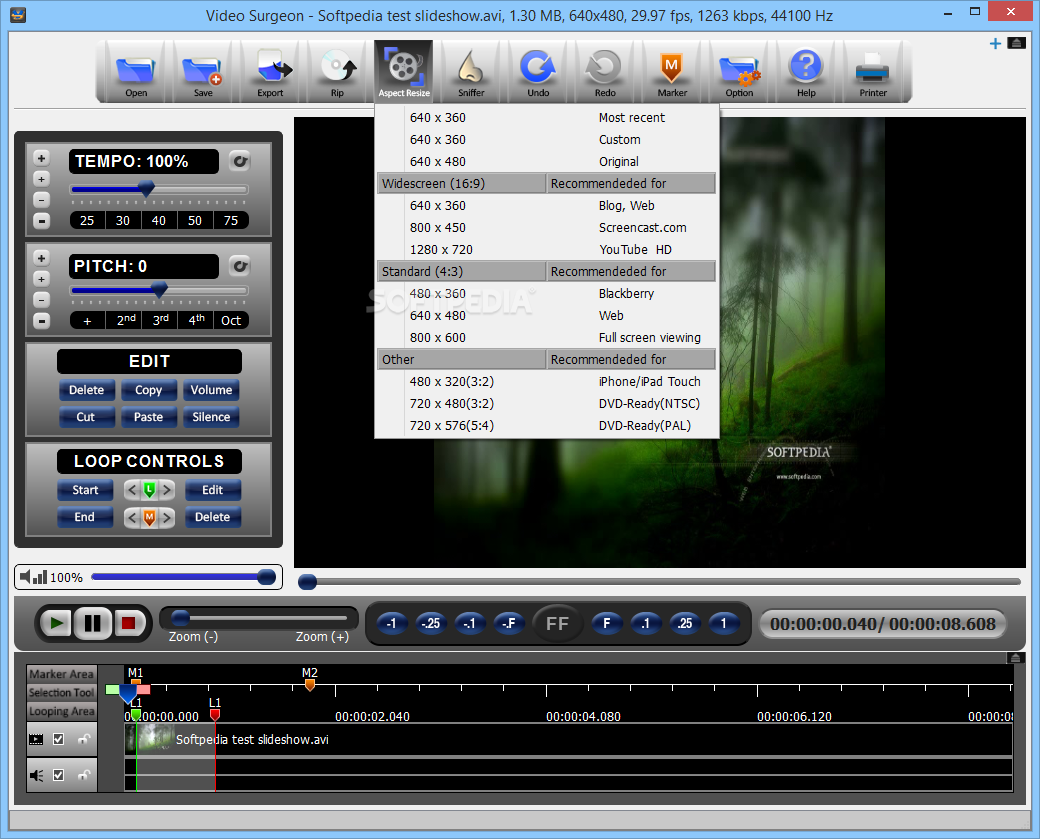Increase tempo with the large plus button
This screenshot has height=839, width=1040.
(x=41, y=158)
